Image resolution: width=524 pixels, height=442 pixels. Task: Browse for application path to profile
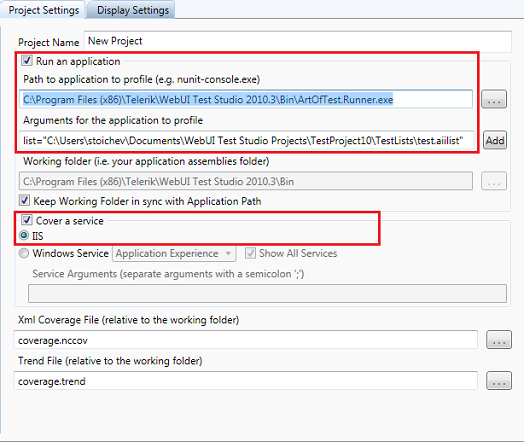pyautogui.click(x=494, y=99)
